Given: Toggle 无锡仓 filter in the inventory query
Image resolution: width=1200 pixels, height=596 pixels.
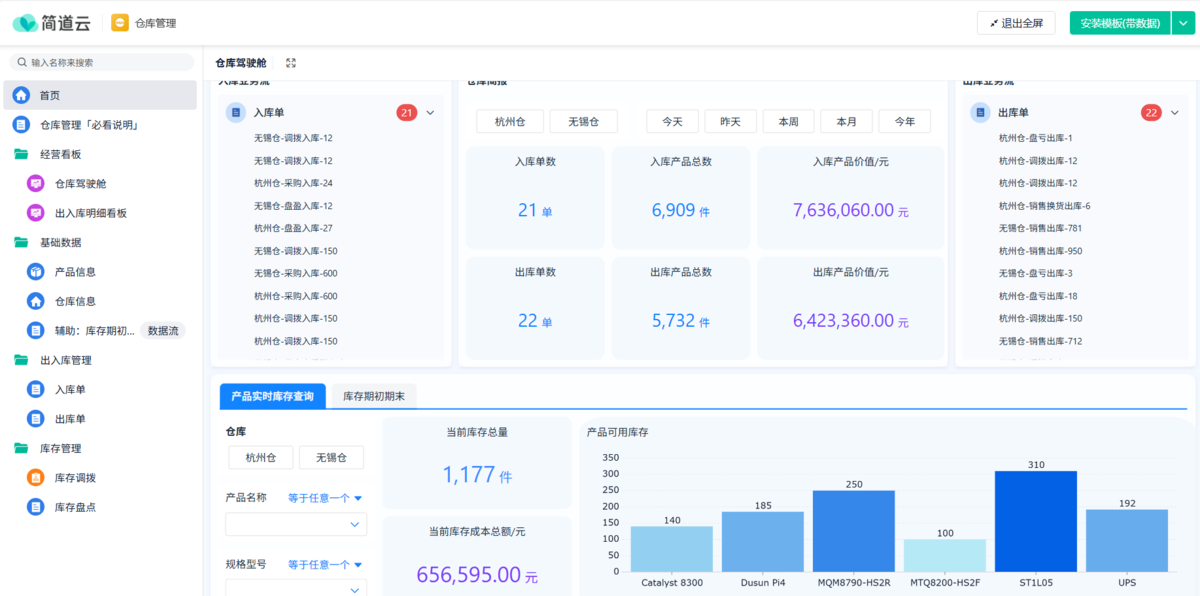Looking at the screenshot, I should coord(331,458).
